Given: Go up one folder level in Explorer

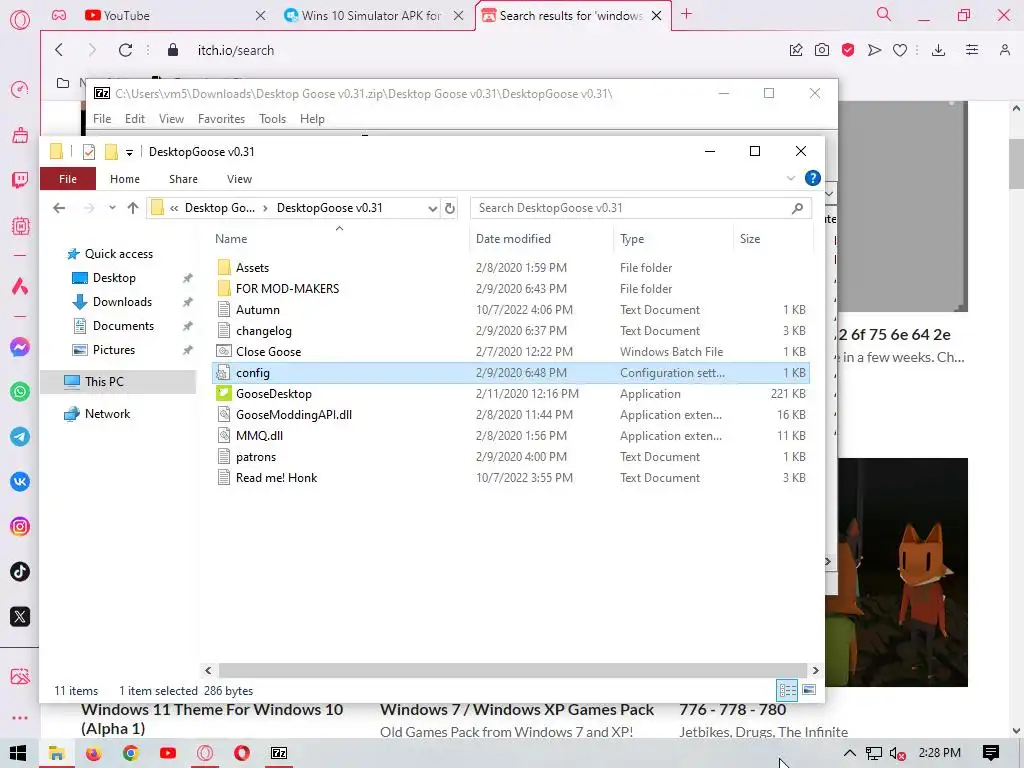Looking at the screenshot, I should [x=133, y=208].
